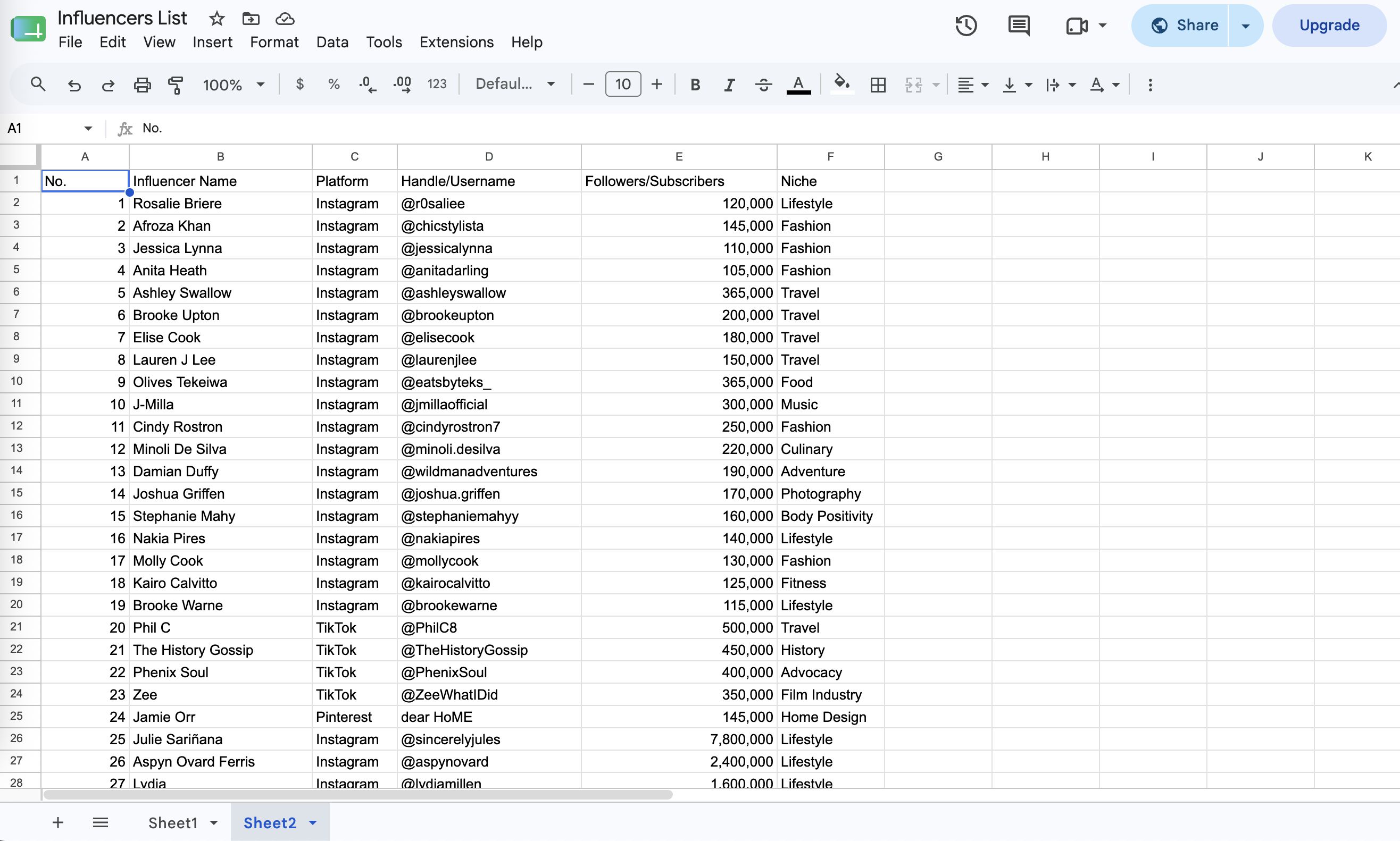Open the text color picker
The image size is (1400, 841).
point(798,85)
